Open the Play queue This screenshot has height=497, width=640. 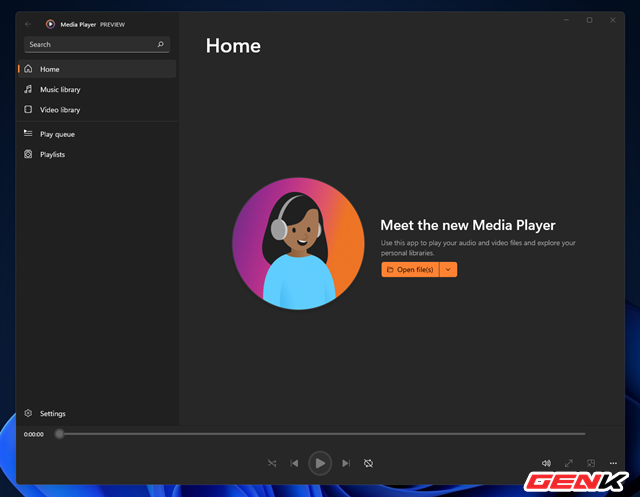pos(97,134)
